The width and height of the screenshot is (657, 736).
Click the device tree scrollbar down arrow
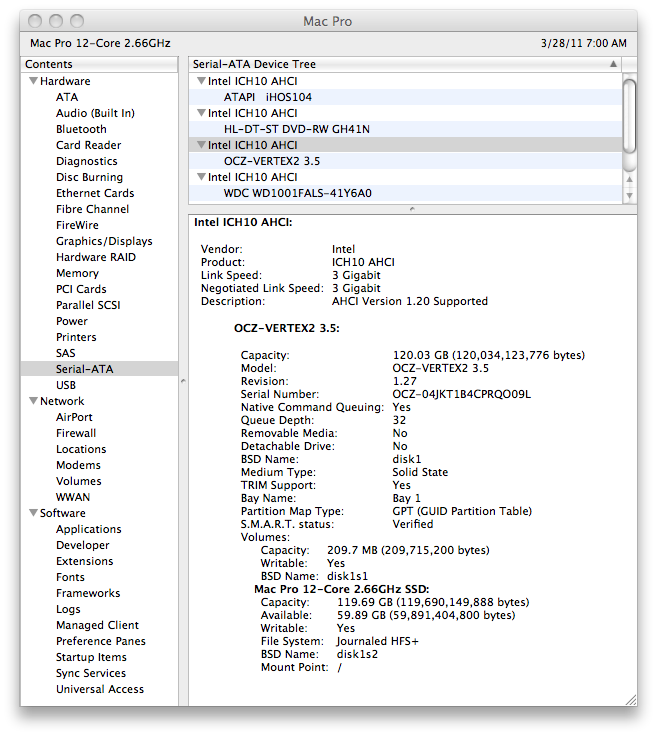pyautogui.click(x=630, y=196)
